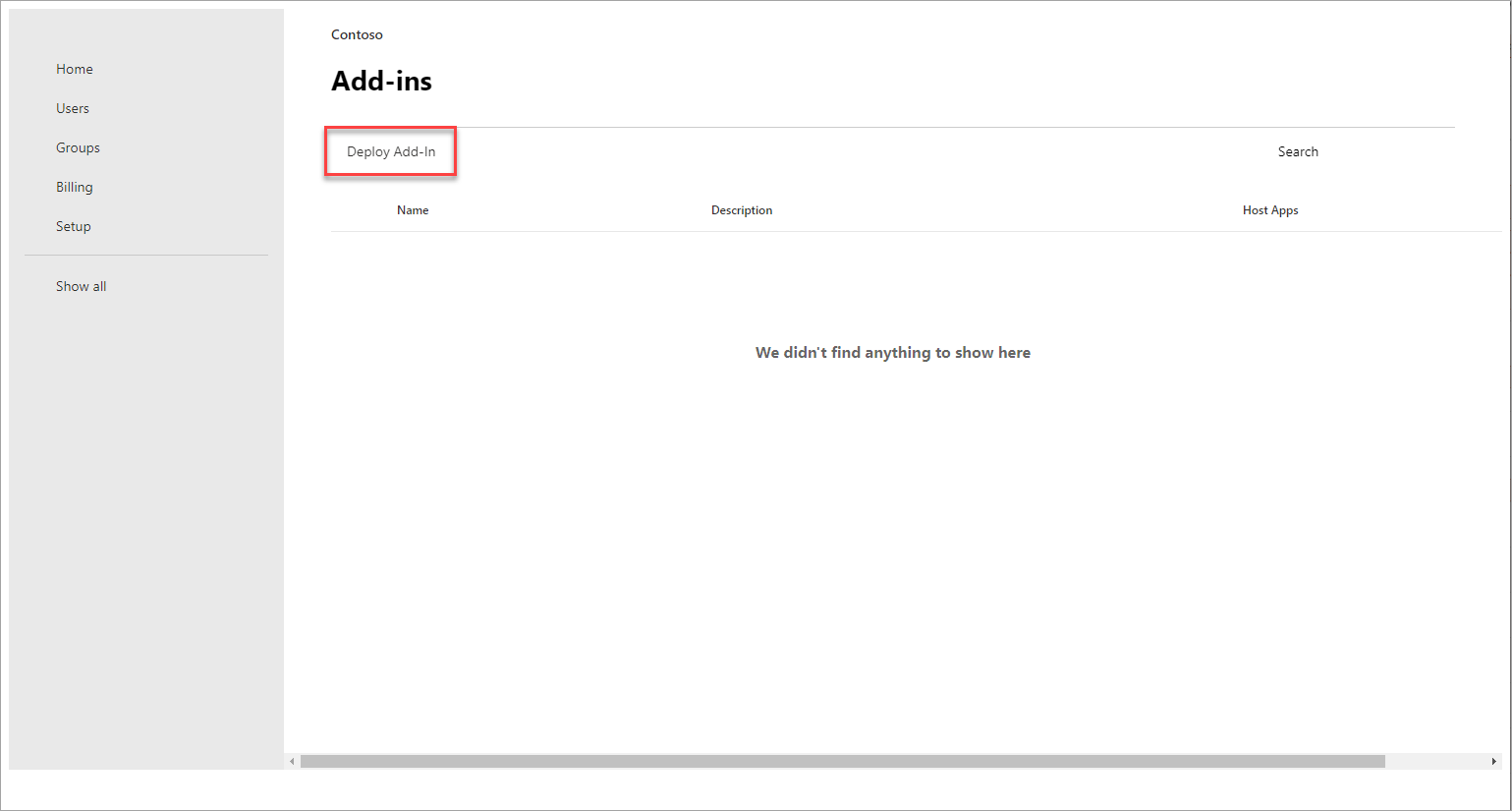1512x811 pixels.
Task: Click the Description column header
Action: tap(742, 210)
